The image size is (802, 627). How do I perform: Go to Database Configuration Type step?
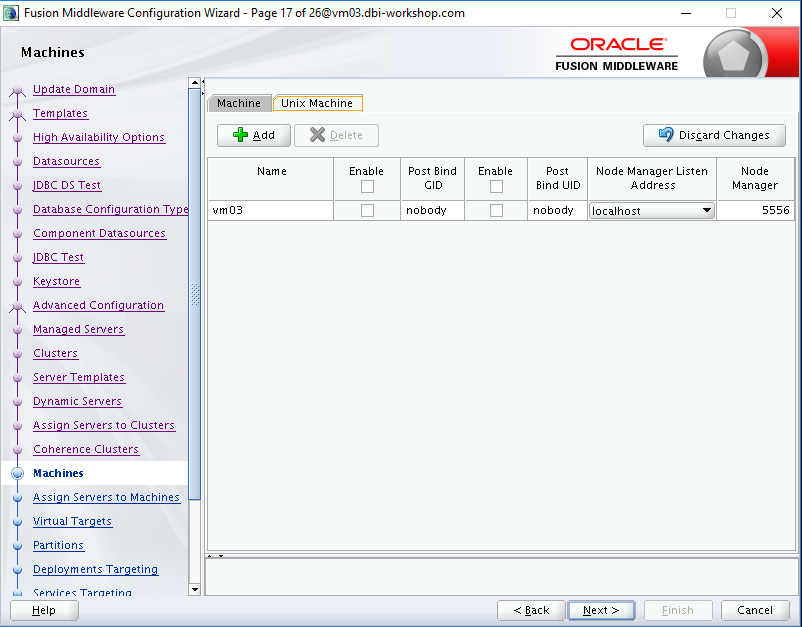pos(110,209)
